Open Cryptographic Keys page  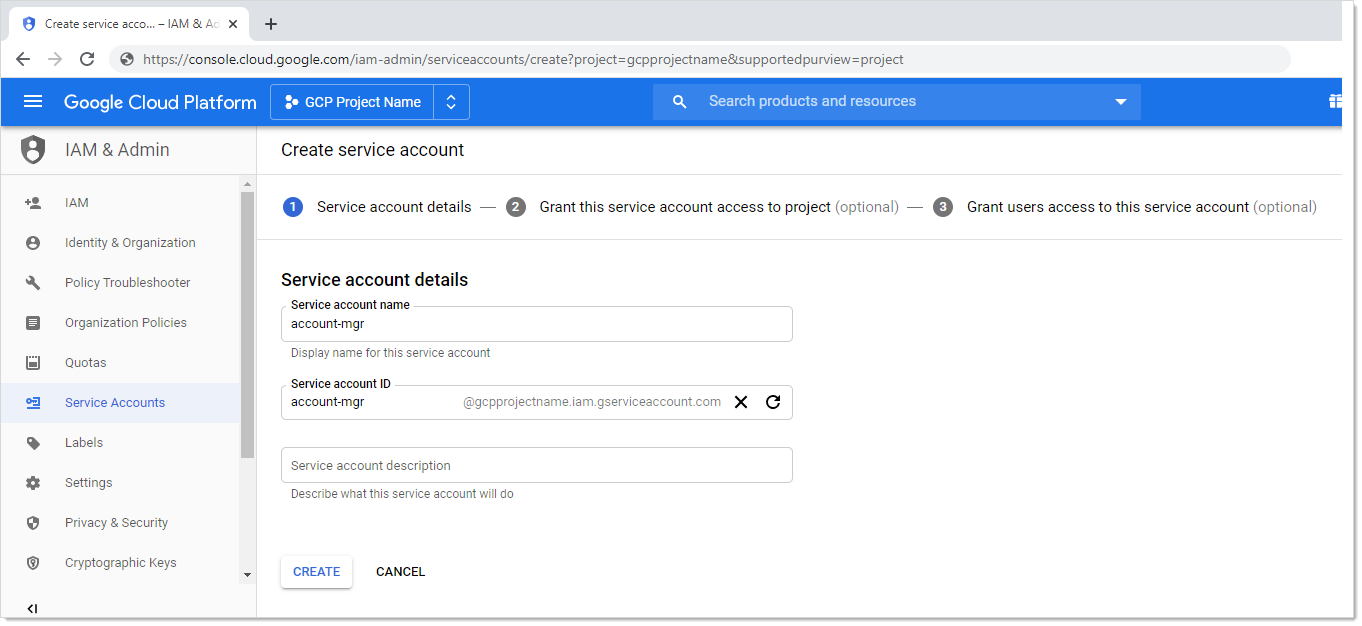(120, 563)
